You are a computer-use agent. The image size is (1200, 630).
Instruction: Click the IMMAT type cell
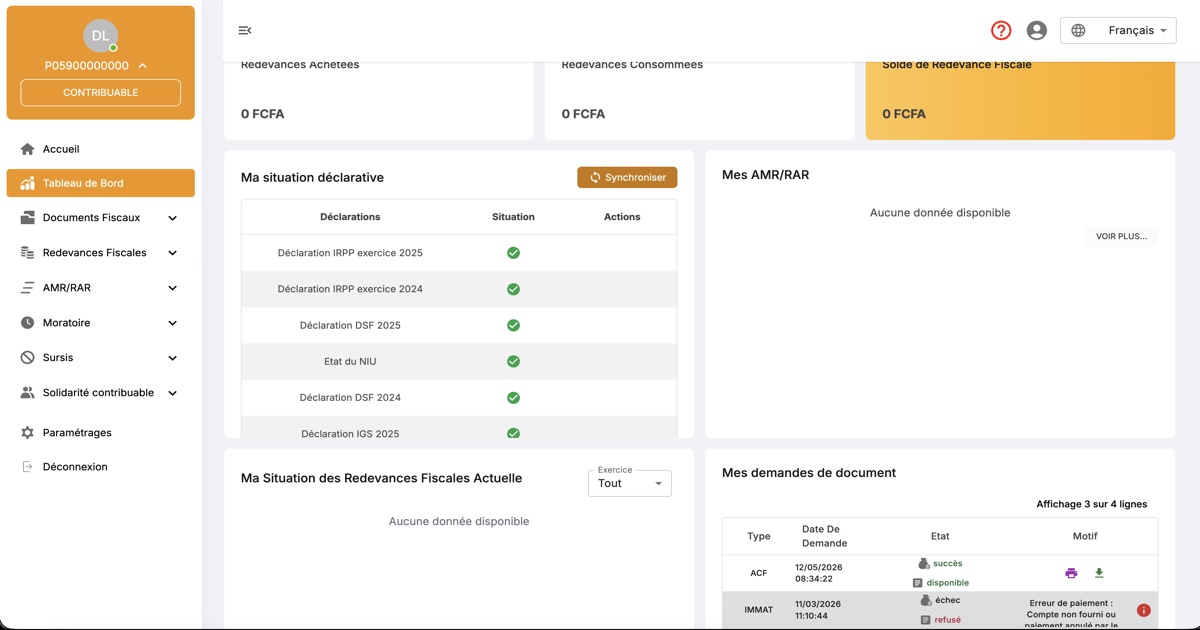tap(758, 610)
